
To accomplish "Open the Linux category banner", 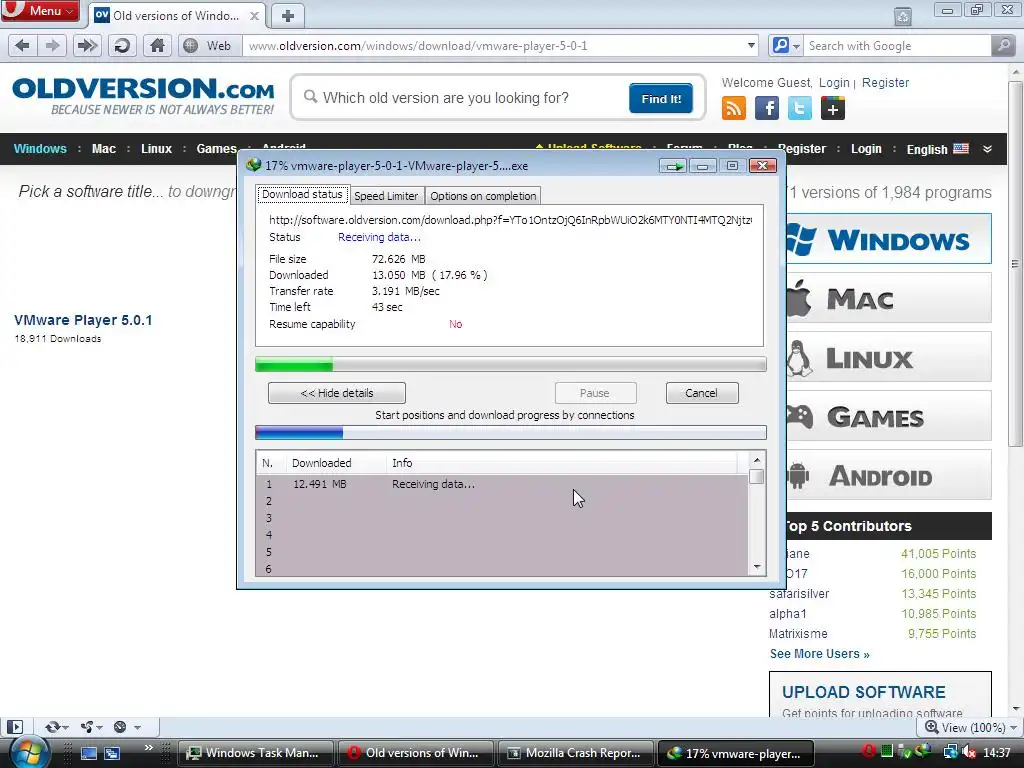I will (889, 357).
